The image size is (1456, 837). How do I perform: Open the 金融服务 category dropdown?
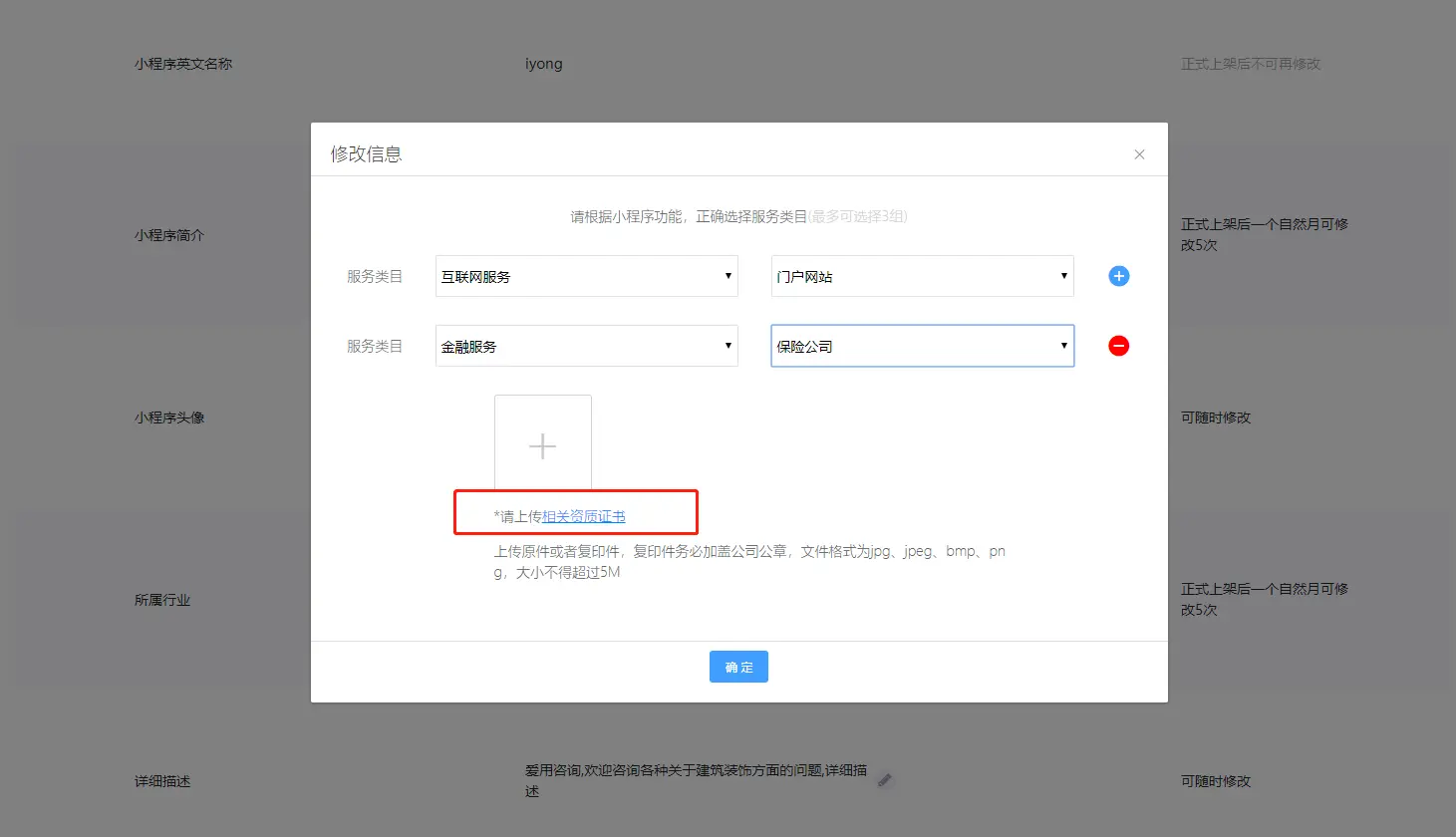[x=586, y=346]
